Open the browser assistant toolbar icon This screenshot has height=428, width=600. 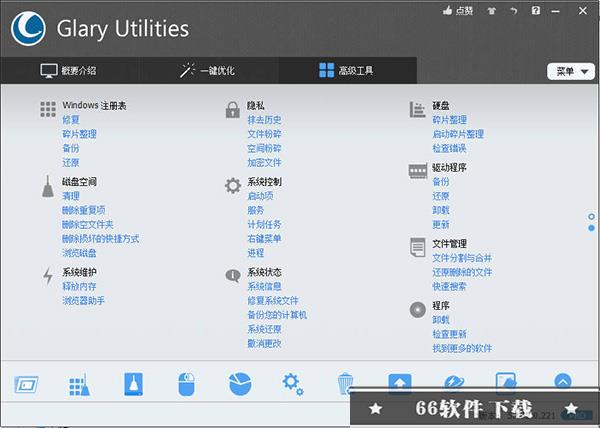[x=454, y=382]
